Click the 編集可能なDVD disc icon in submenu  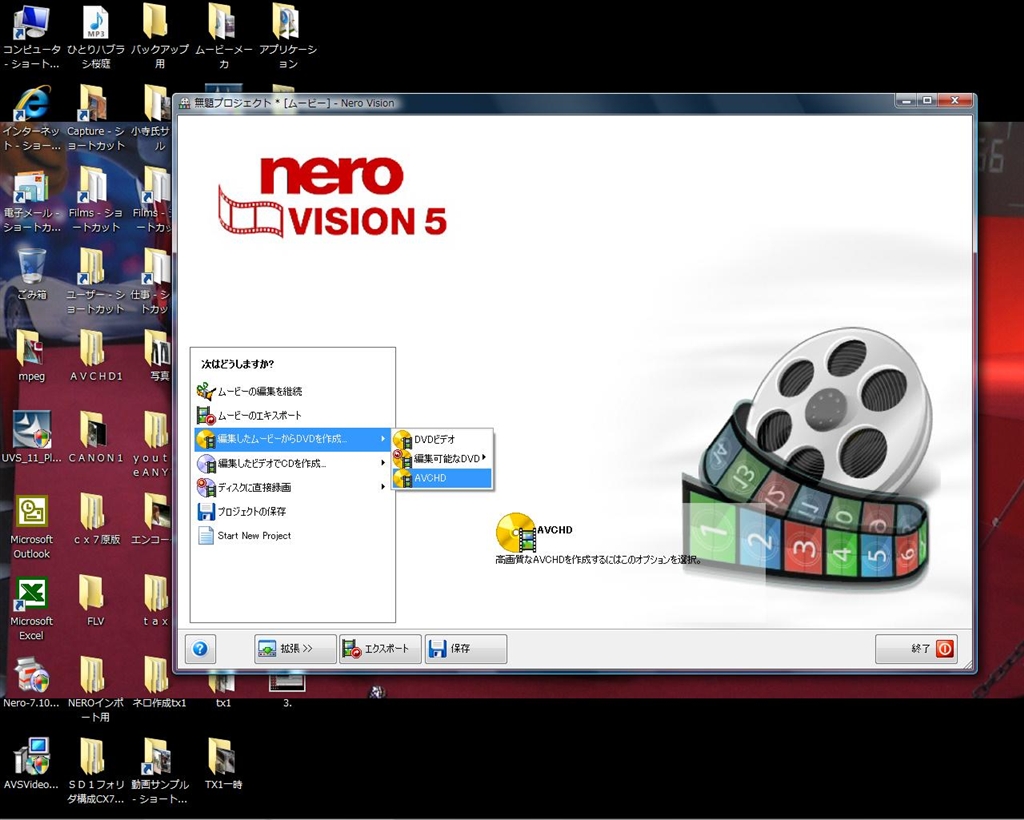pos(402,459)
